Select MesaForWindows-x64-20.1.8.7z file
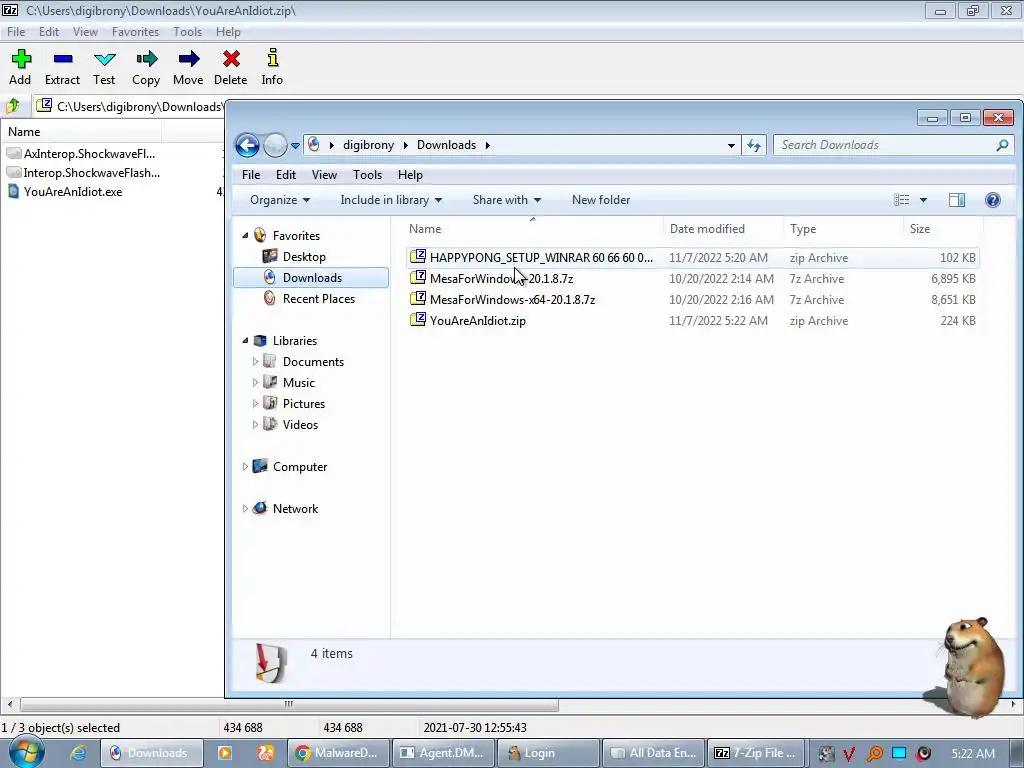 (x=513, y=300)
